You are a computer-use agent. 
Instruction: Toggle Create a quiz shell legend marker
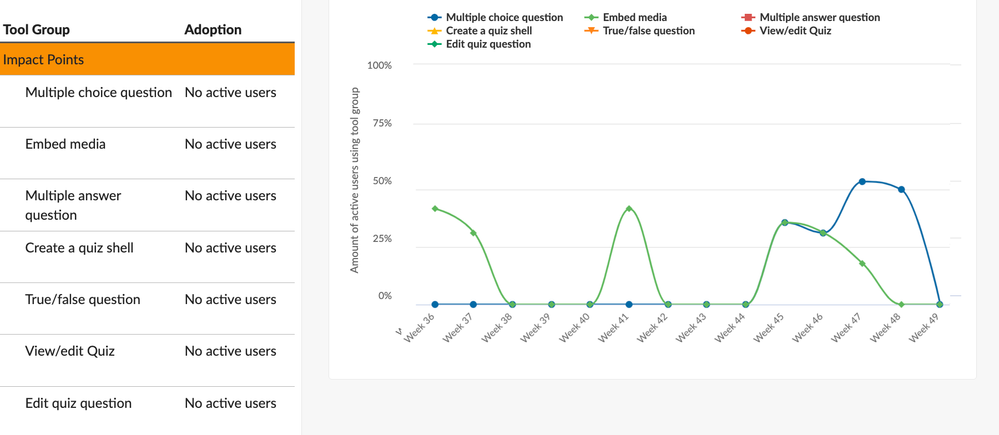434,31
